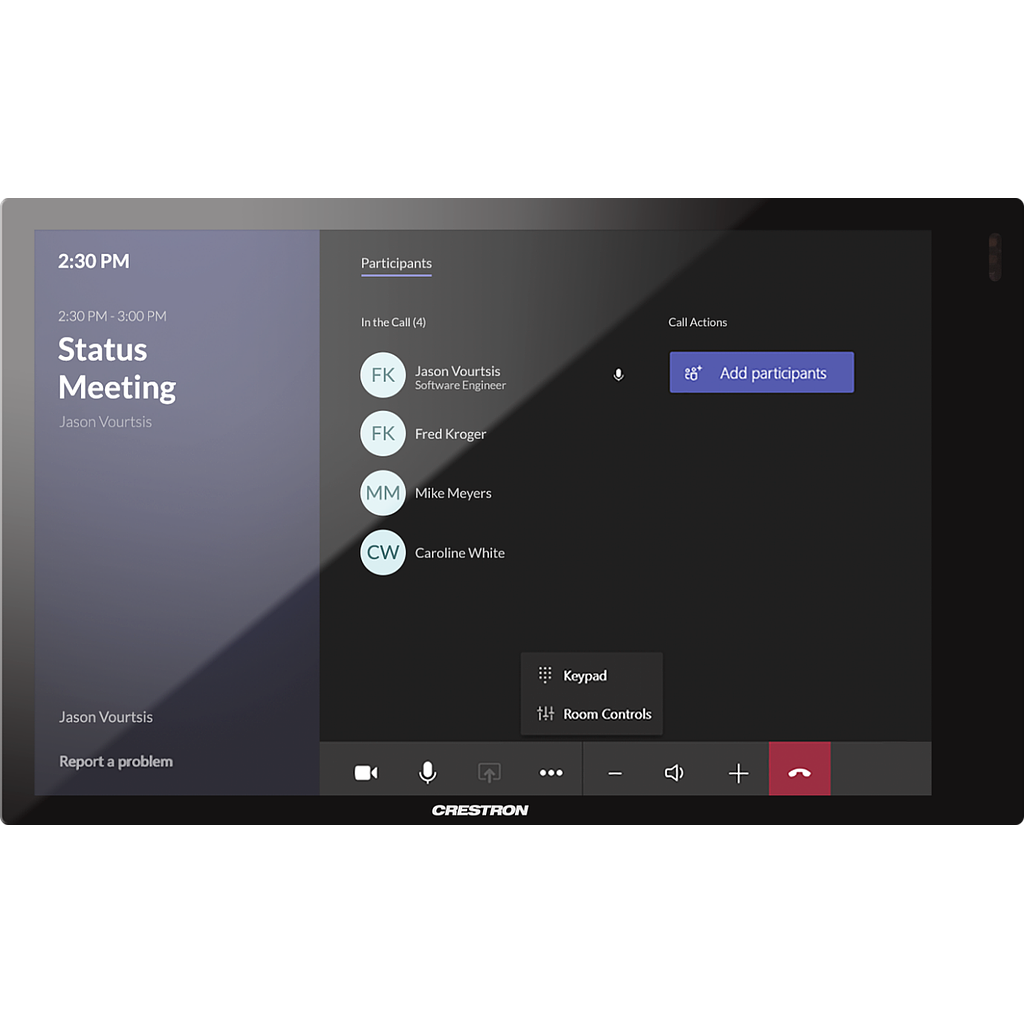Select participant Mike Meyers

coord(453,493)
